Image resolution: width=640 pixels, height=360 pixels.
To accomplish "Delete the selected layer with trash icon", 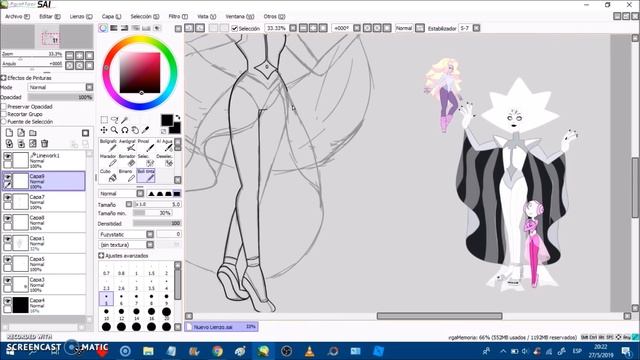I will (x=44, y=144).
